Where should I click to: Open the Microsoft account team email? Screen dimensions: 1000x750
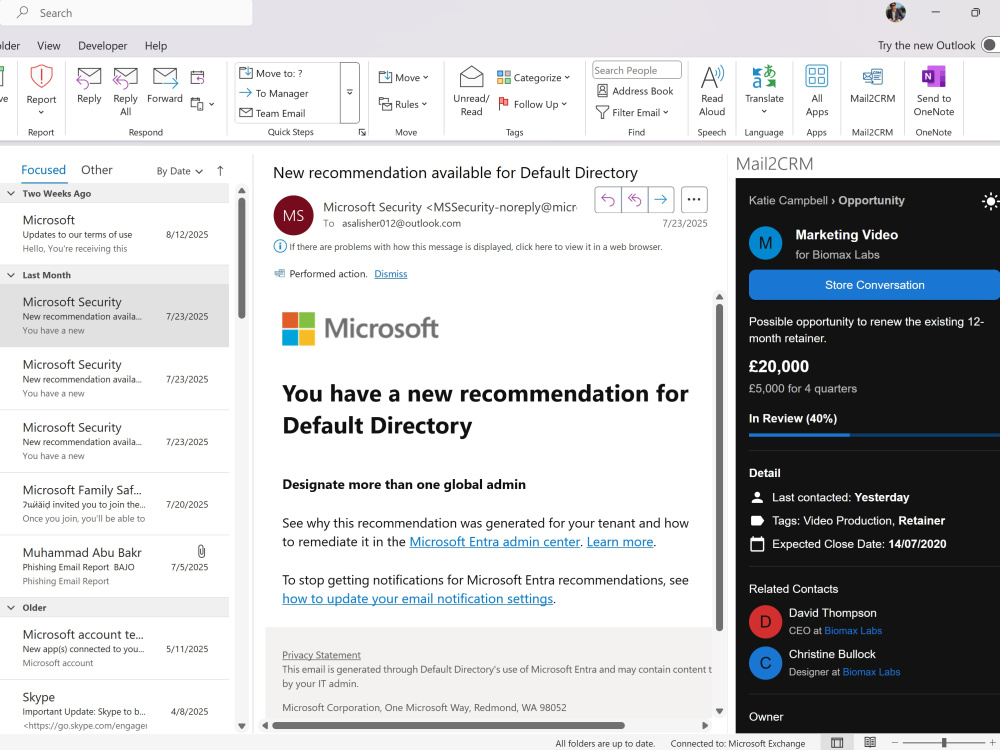coord(114,648)
